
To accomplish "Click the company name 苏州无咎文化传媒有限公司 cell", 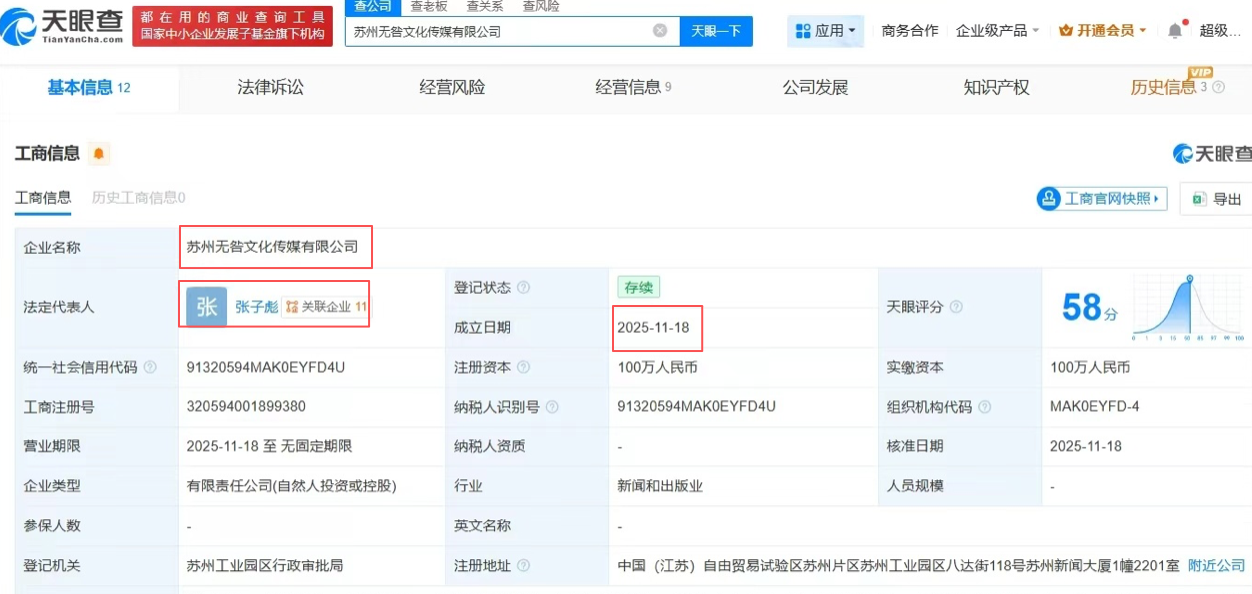I will click(272, 247).
